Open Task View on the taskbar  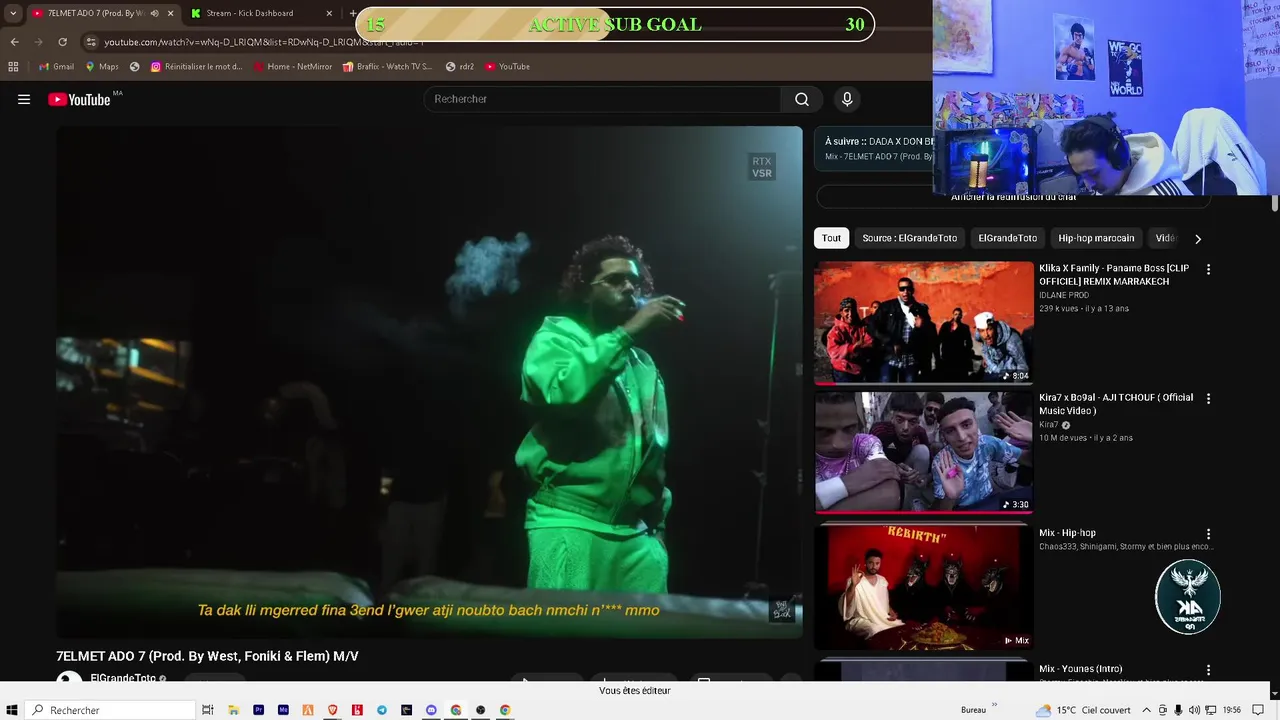coord(208,710)
